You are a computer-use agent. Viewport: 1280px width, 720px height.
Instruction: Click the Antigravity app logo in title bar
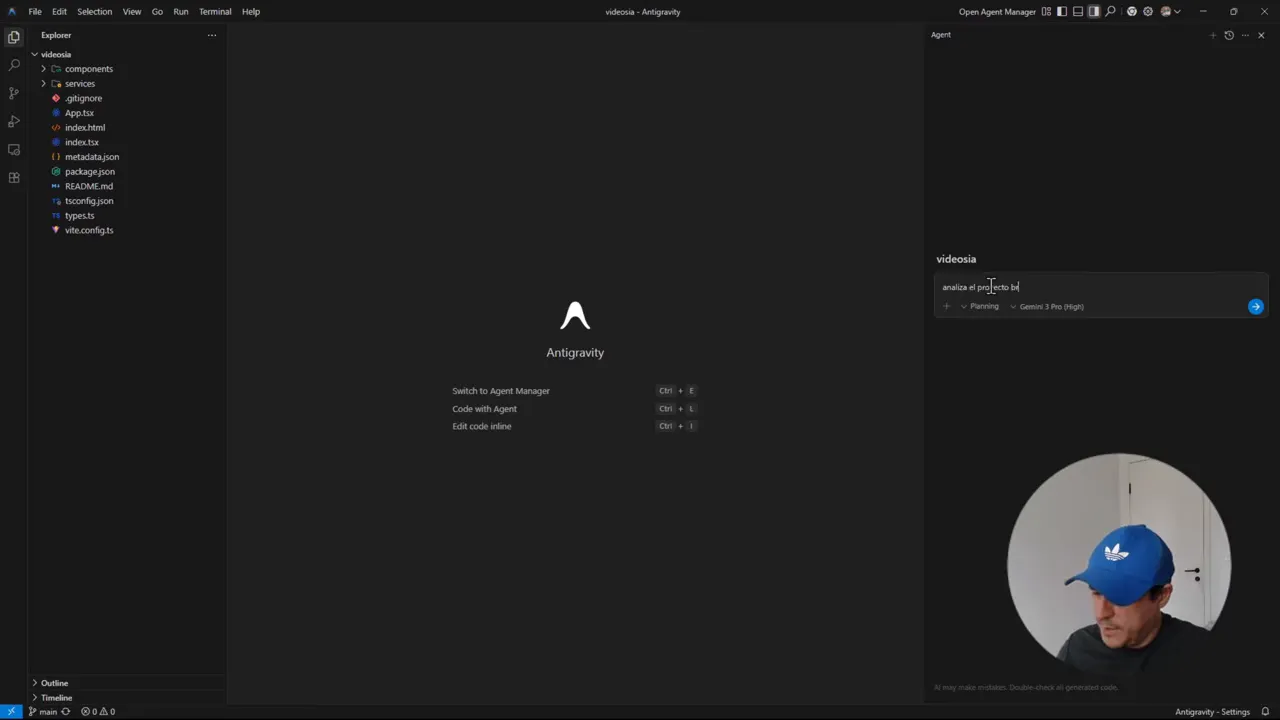pos(11,12)
